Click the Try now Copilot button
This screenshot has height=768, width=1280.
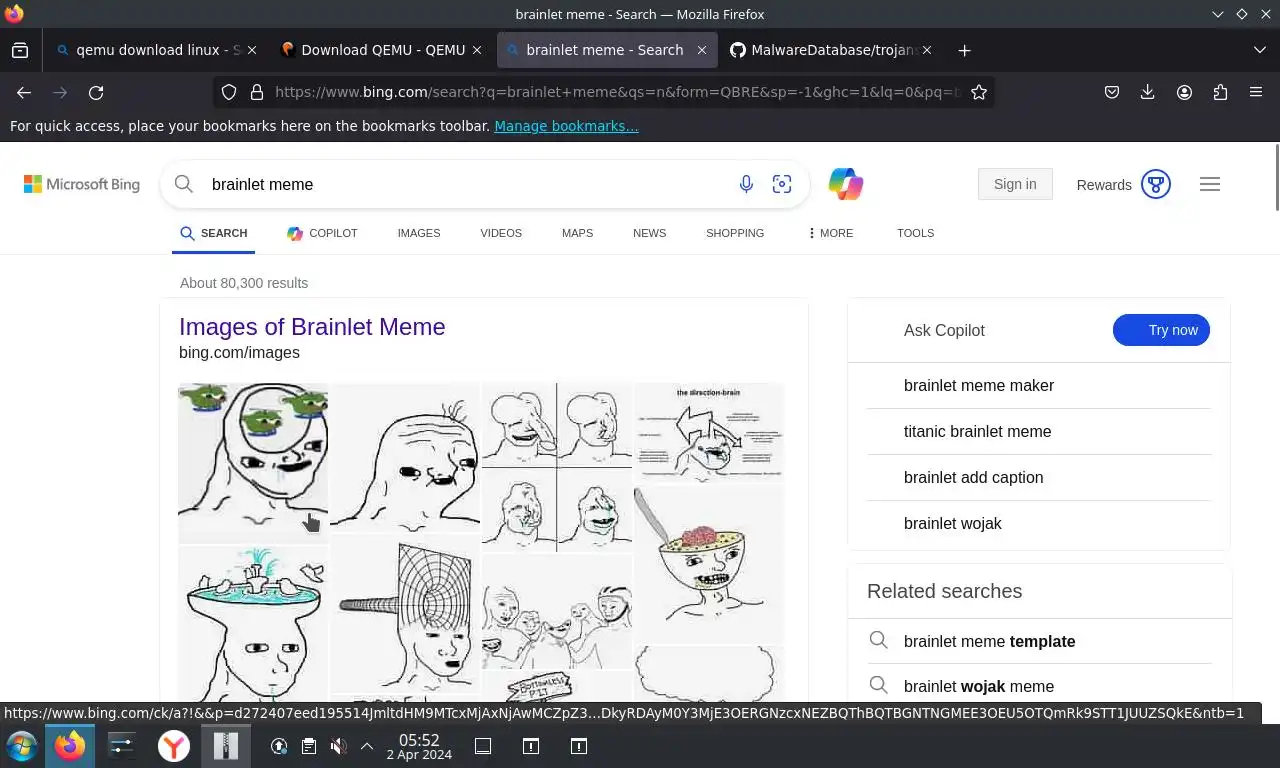1161,330
